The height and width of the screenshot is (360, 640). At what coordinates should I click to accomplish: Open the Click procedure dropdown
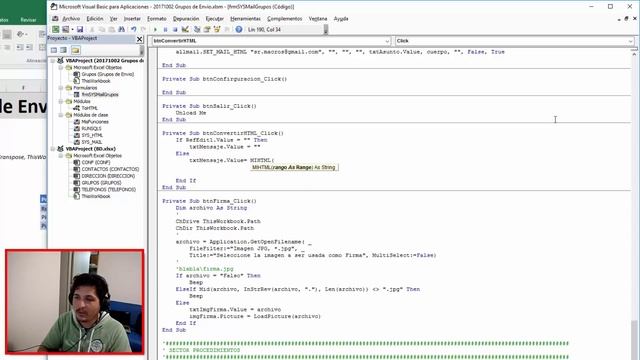630,41
